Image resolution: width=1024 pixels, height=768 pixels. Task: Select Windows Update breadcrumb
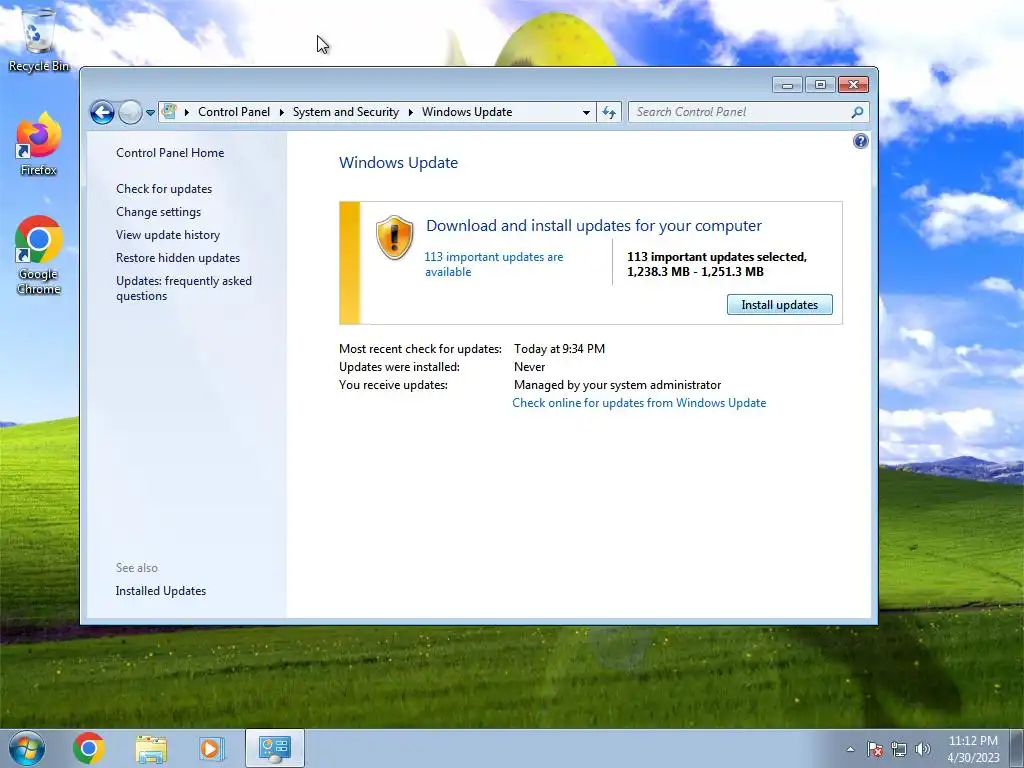467,112
